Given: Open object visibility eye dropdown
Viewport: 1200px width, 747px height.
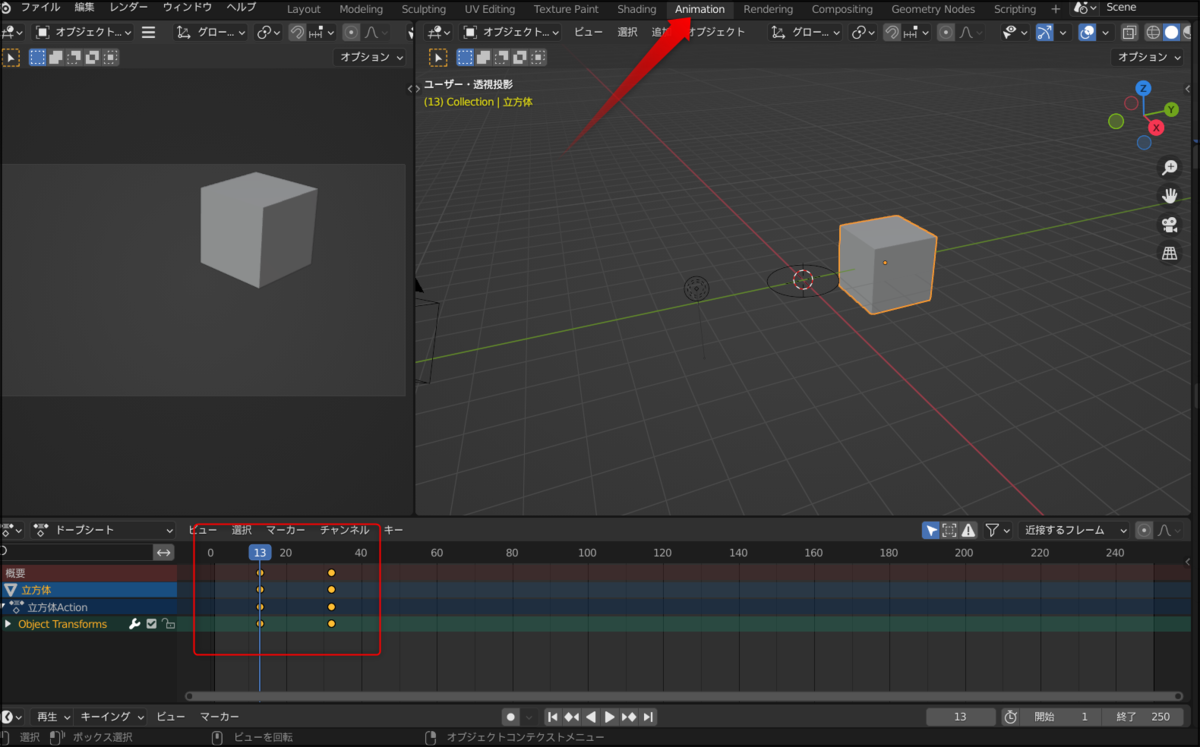Looking at the screenshot, I should pyautogui.click(x=1015, y=32).
